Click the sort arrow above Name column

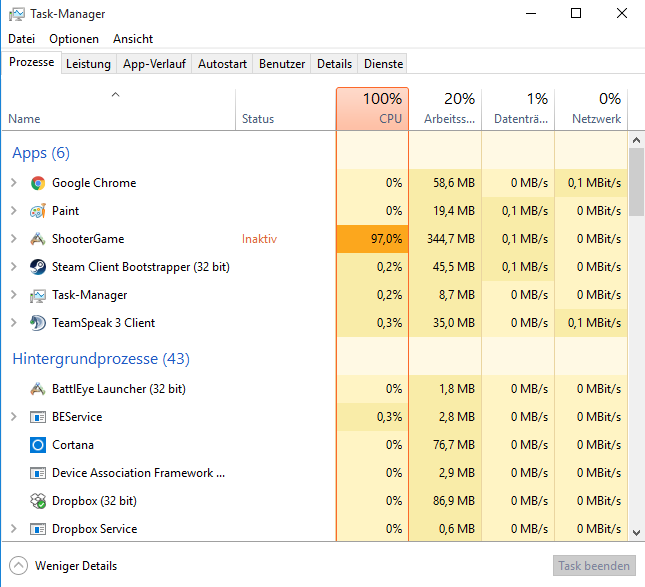pyautogui.click(x=116, y=95)
